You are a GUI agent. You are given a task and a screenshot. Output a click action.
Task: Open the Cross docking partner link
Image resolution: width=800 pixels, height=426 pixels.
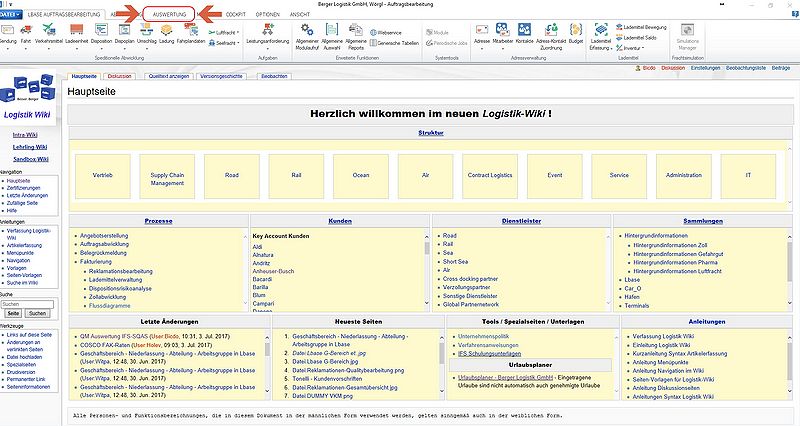click(x=470, y=279)
